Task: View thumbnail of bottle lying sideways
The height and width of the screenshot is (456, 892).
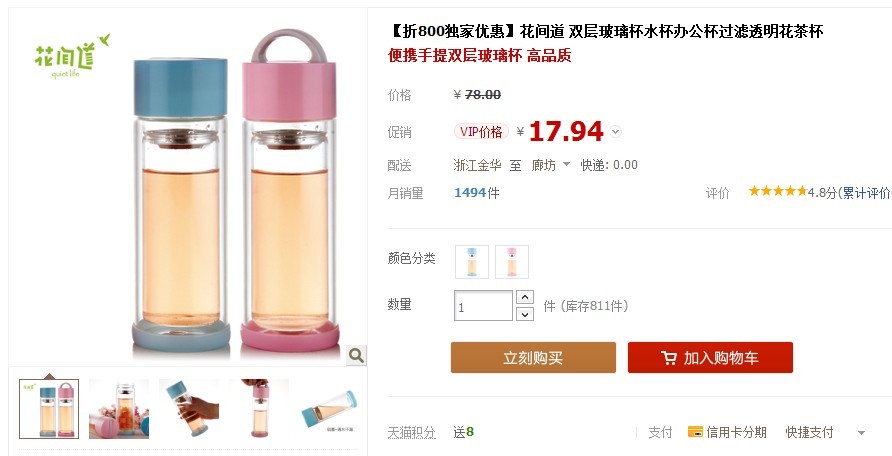Action: click(x=329, y=409)
